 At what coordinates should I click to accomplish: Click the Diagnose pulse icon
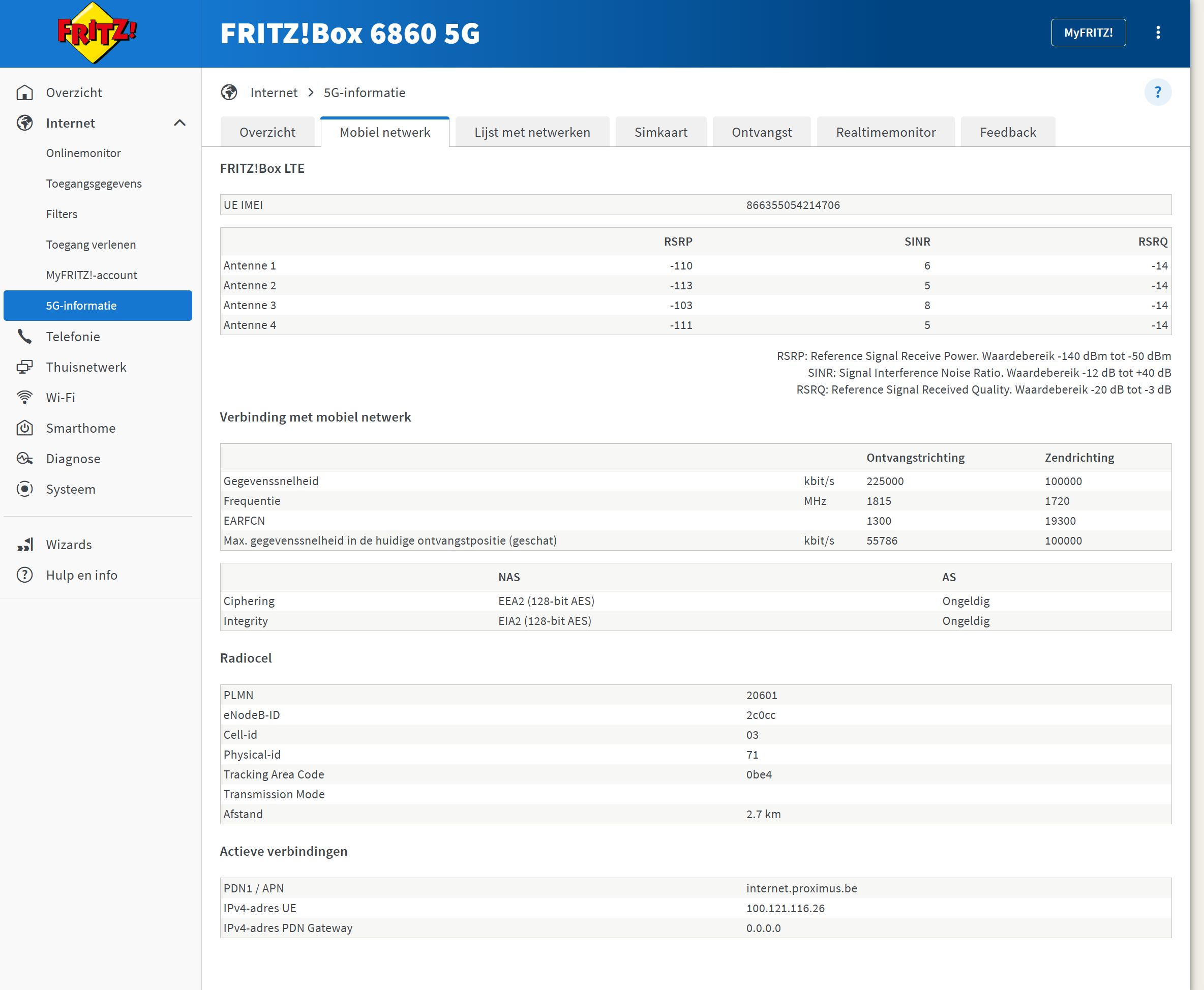(x=24, y=459)
